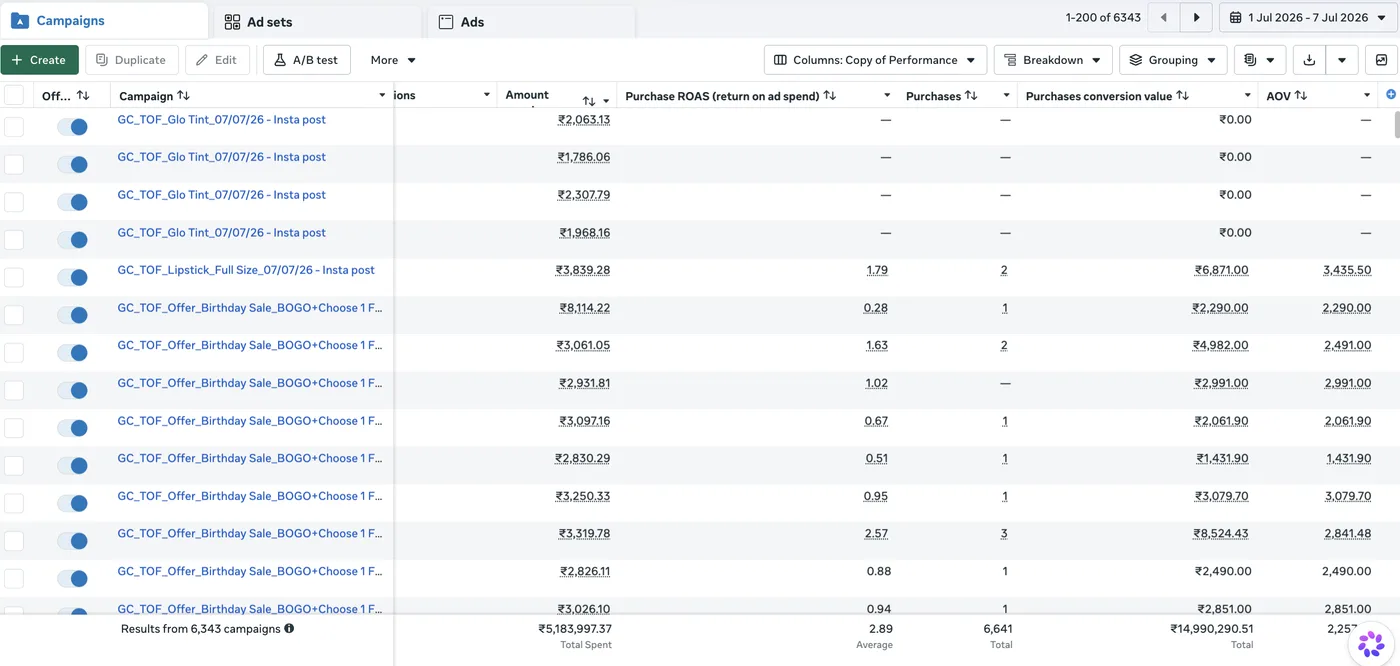Open AOV column options arrow
The width and height of the screenshot is (1400, 666).
click(1367, 96)
